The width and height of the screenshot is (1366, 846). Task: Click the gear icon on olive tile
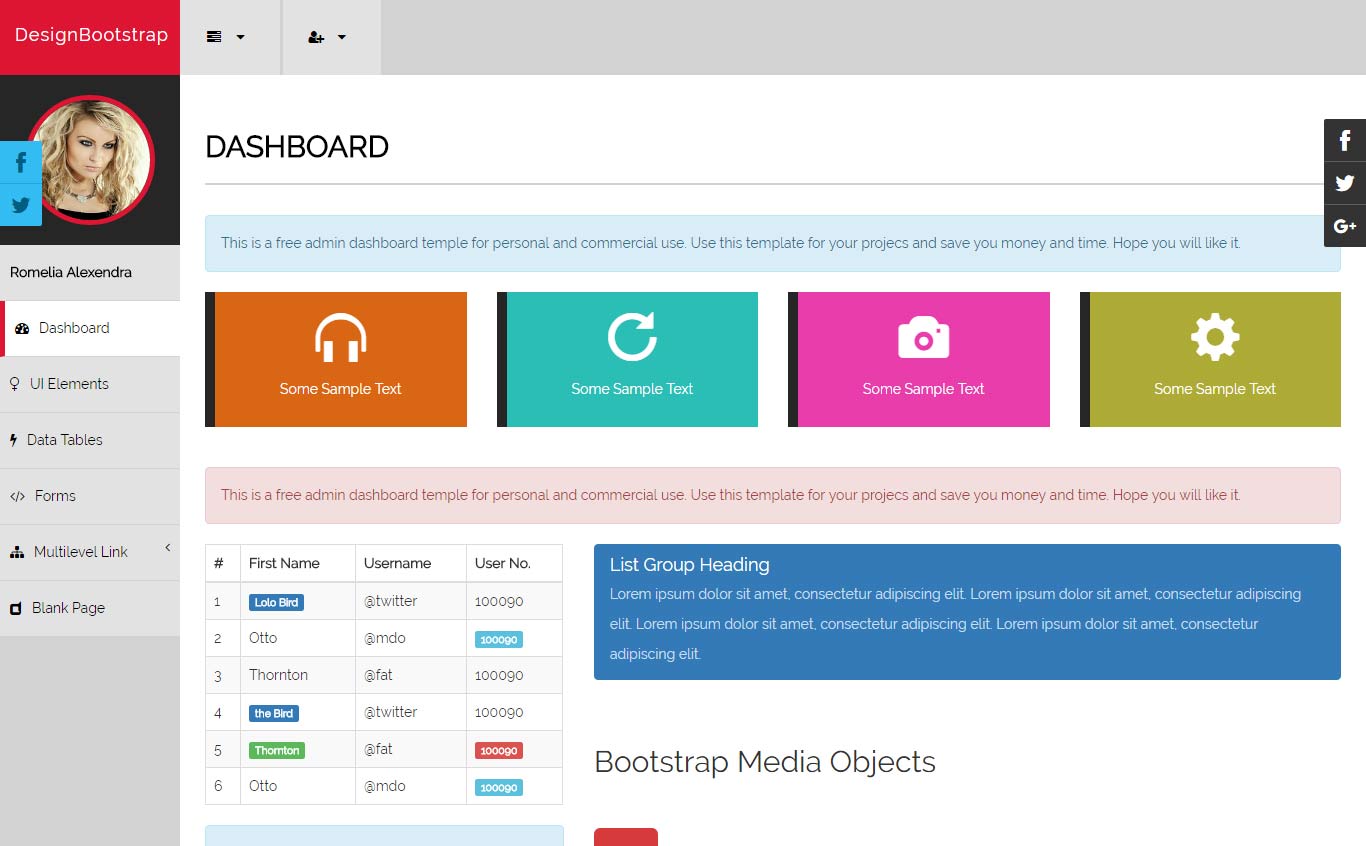(x=1215, y=337)
